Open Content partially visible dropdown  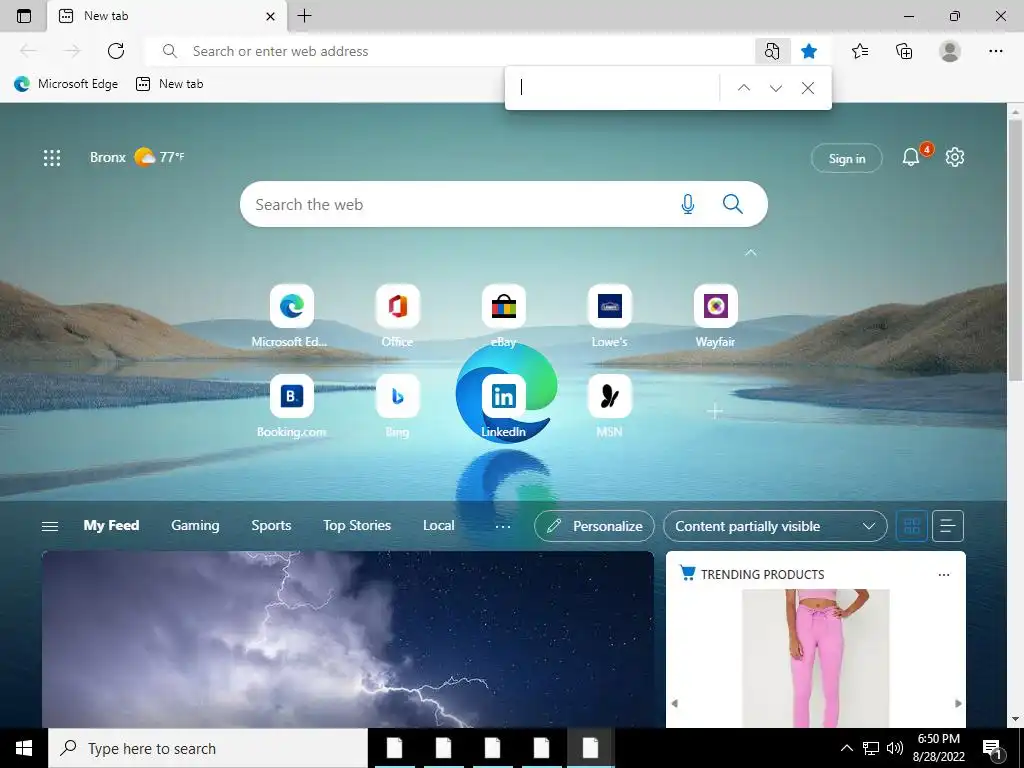tap(775, 526)
